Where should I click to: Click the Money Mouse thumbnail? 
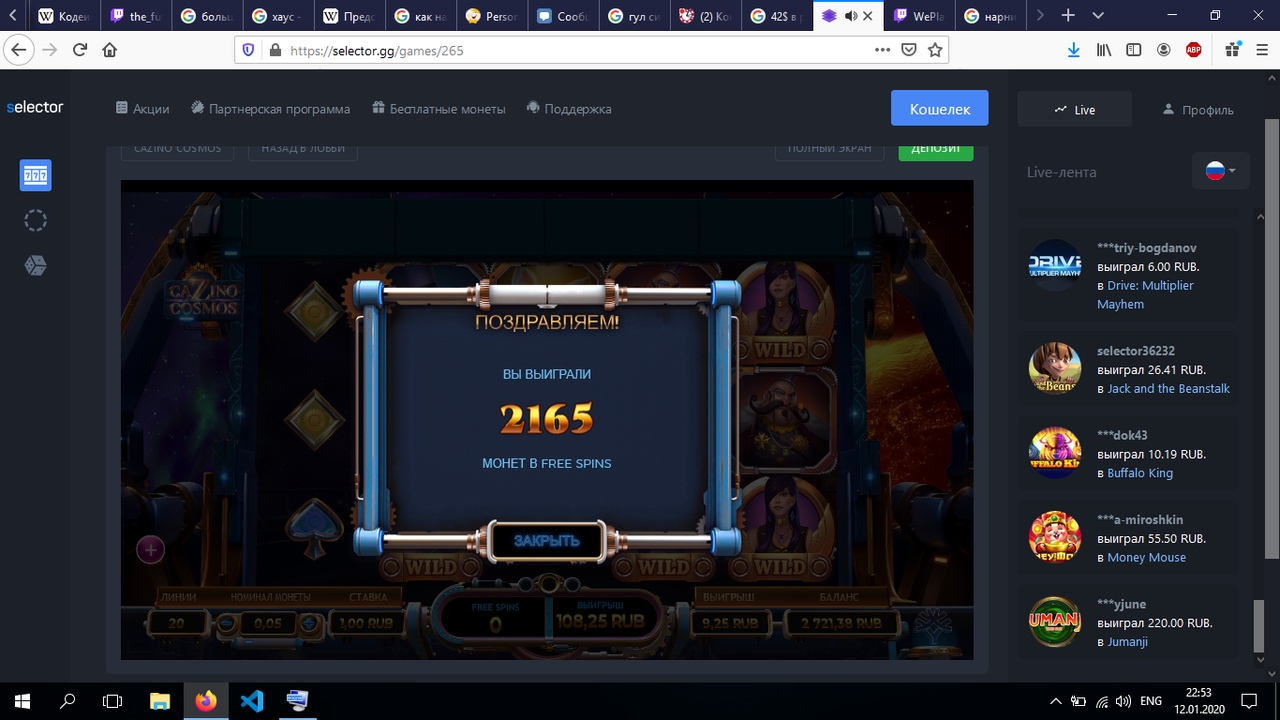coord(1055,538)
